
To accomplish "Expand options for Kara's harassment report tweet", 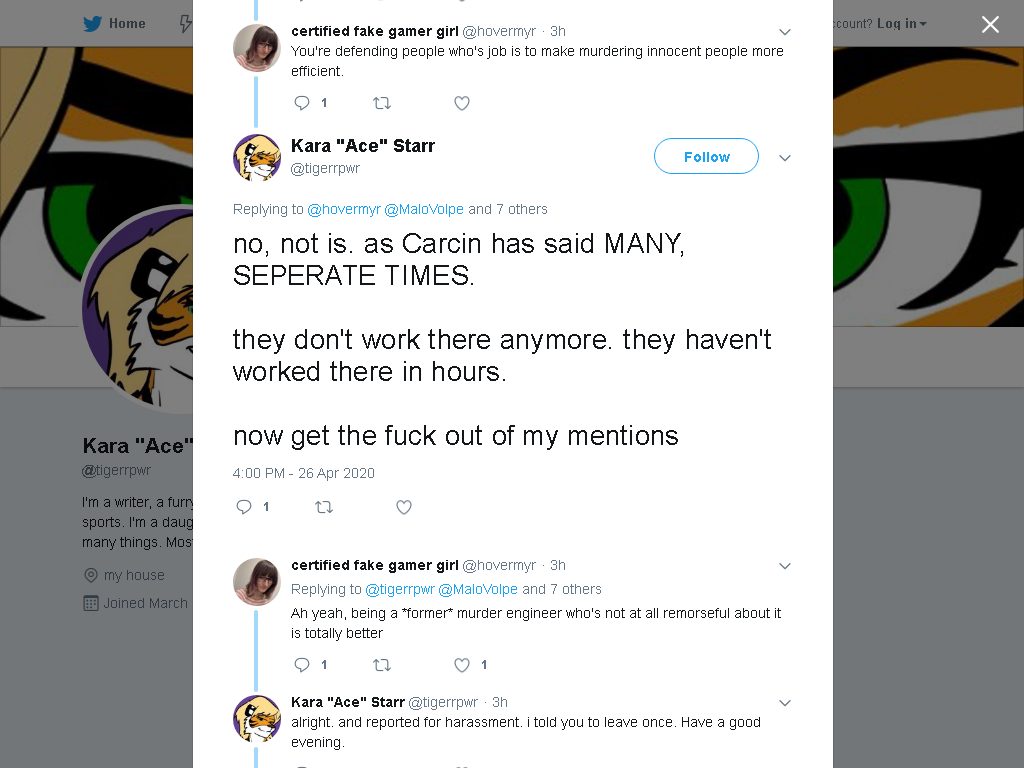I will pyautogui.click(x=785, y=703).
